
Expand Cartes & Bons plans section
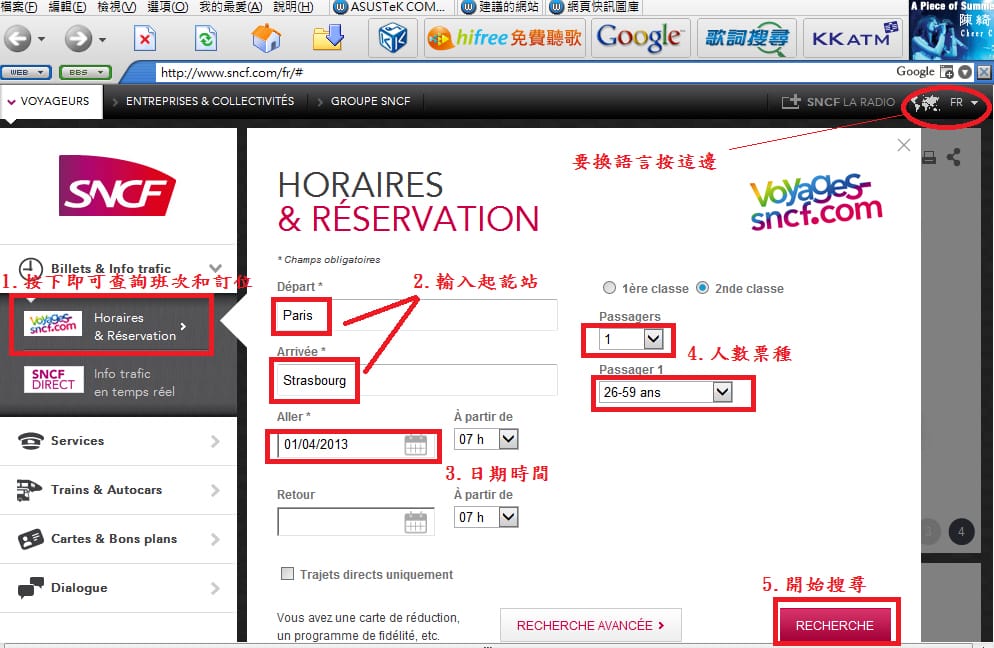pos(216,539)
